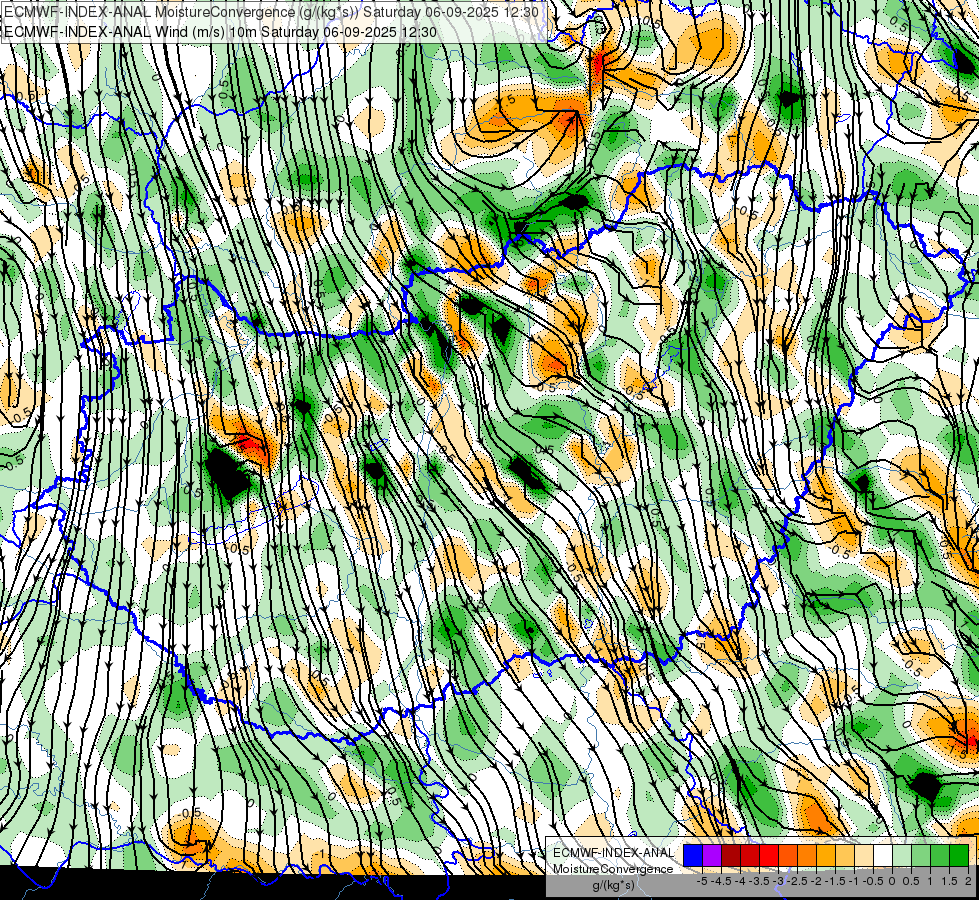This screenshot has height=900, width=979.
Task: Click the Wind (m/s) 10m title line
Action: click(x=220, y=32)
